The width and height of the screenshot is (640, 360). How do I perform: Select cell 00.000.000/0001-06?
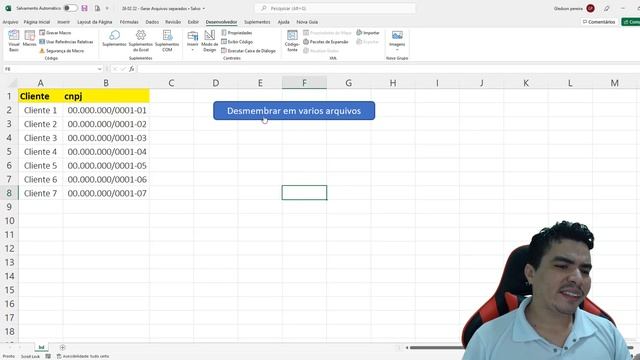(106, 179)
